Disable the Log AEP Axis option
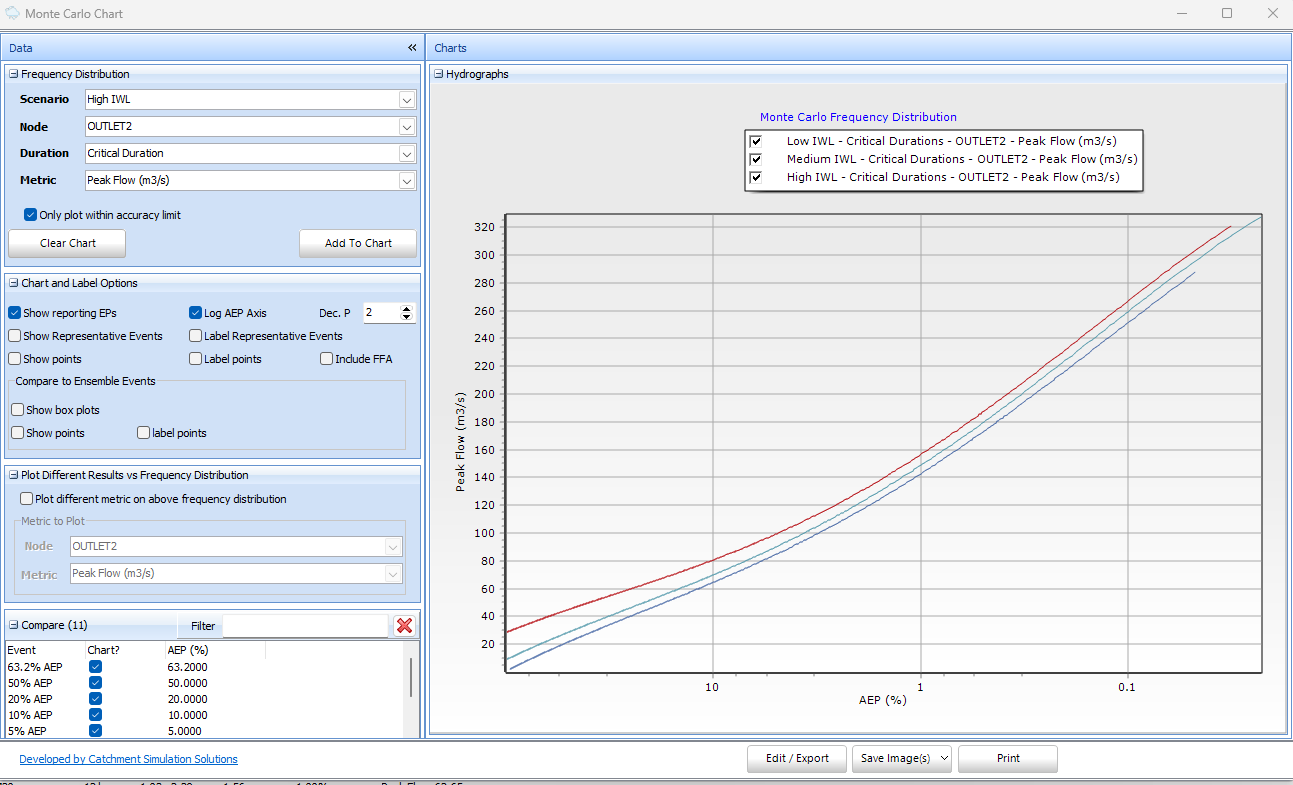Image resolution: width=1293 pixels, height=785 pixels. [x=196, y=312]
